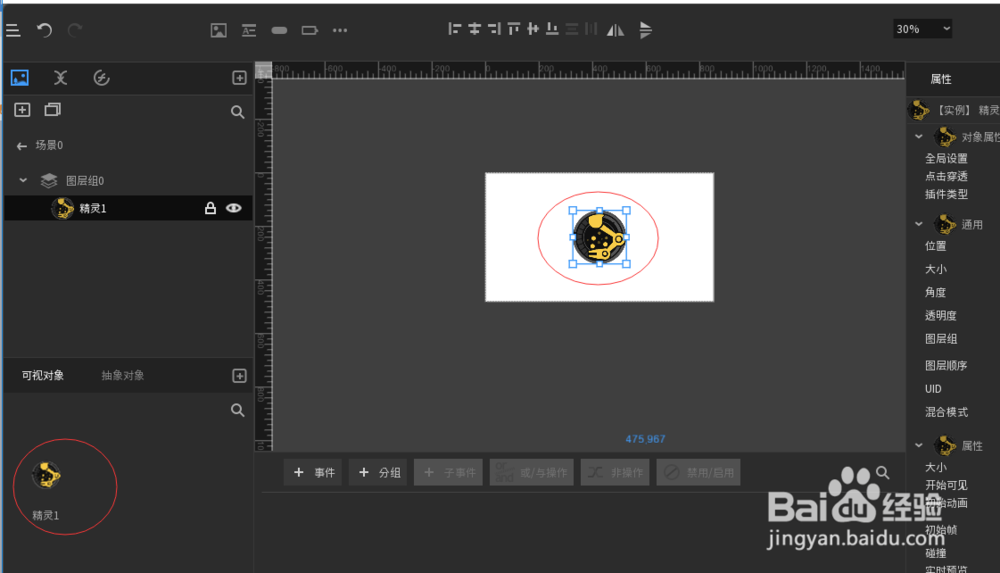
Task: Select the sprite on the canvas
Action: click(599, 237)
